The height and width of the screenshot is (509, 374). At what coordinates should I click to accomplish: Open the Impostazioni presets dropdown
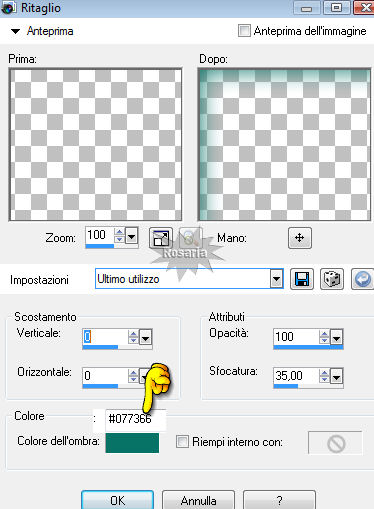276,279
